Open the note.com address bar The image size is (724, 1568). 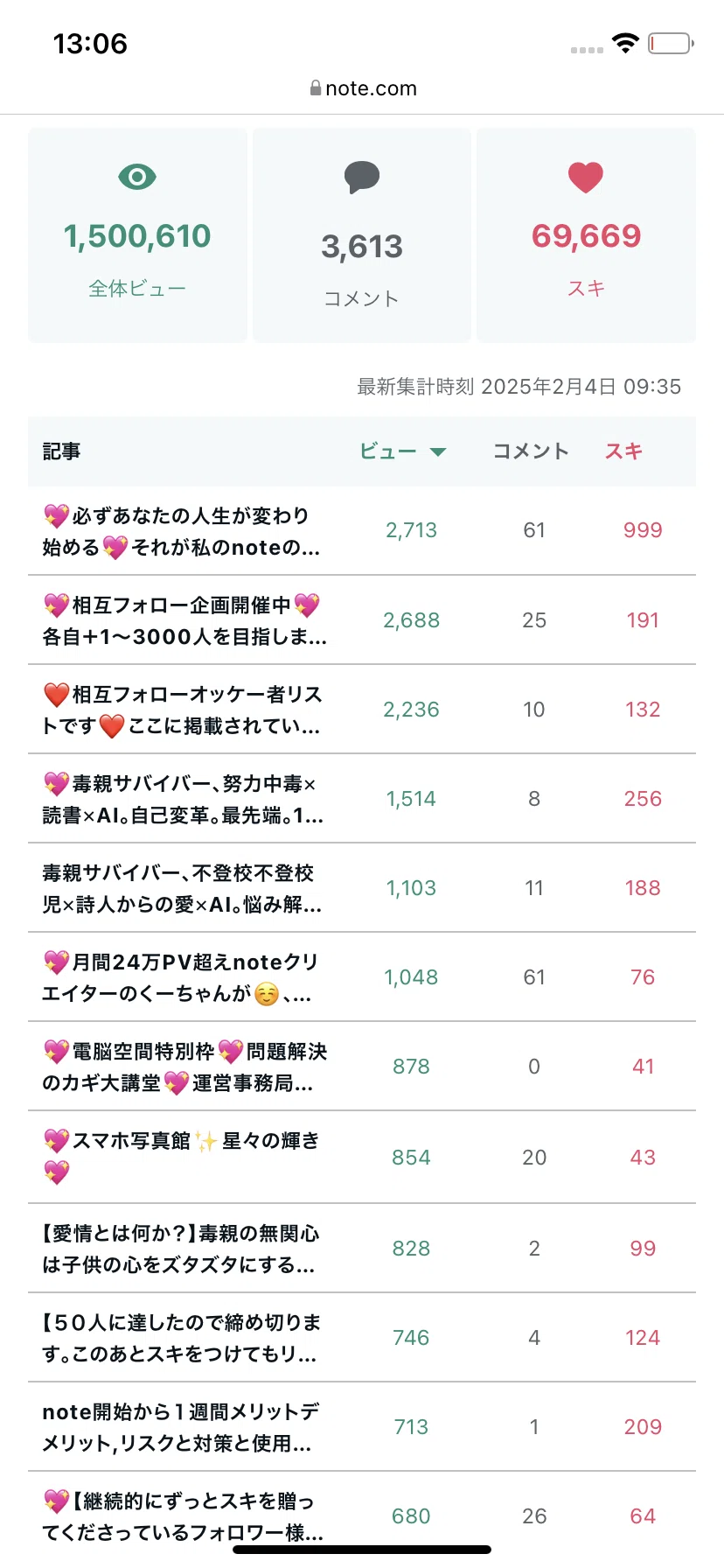(x=363, y=88)
